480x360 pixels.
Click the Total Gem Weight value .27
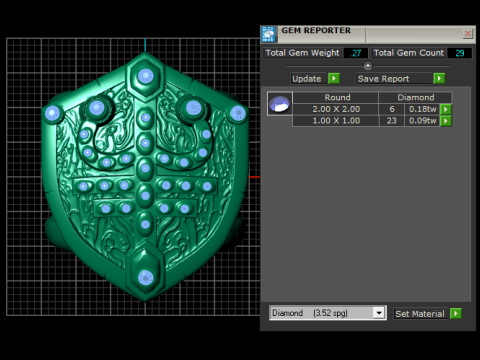coord(356,53)
